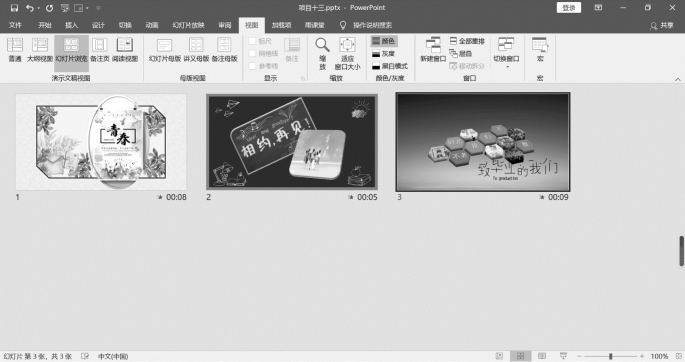The image size is (685, 362).
Task: Click the Sign in (登录) button
Action: point(569,7)
